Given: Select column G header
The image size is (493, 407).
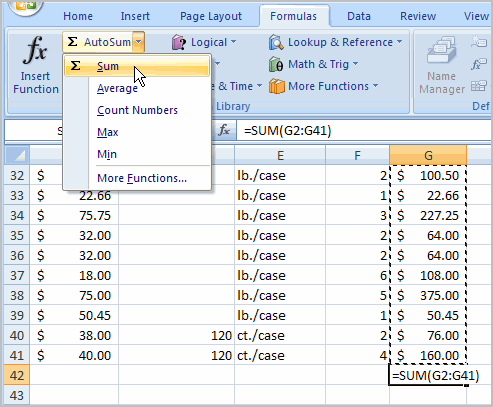Looking at the screenshot, I should pos(428,155).
